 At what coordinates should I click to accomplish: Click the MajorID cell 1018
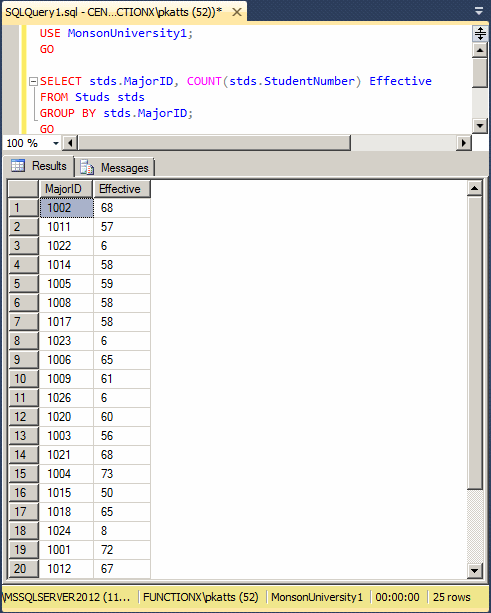coord(66,512)
